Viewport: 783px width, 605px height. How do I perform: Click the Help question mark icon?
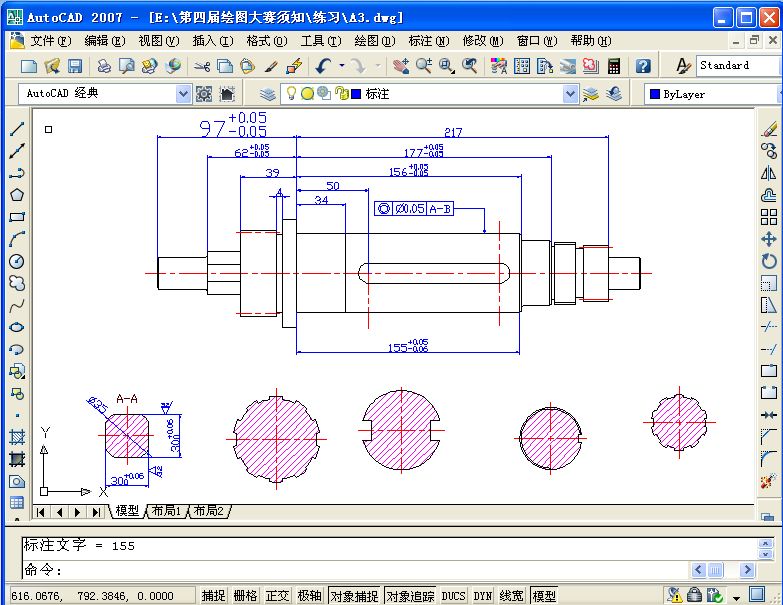point(643,66)
